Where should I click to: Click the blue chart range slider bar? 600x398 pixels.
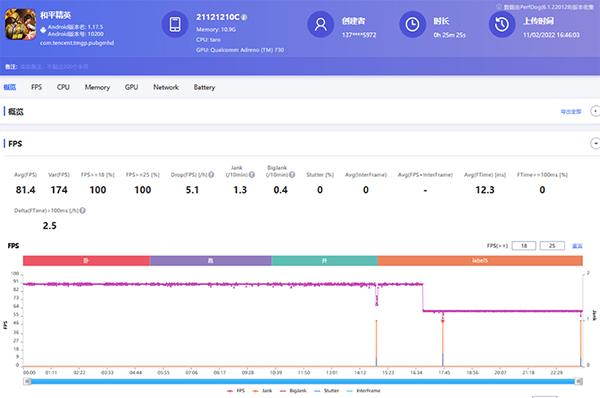303,381
